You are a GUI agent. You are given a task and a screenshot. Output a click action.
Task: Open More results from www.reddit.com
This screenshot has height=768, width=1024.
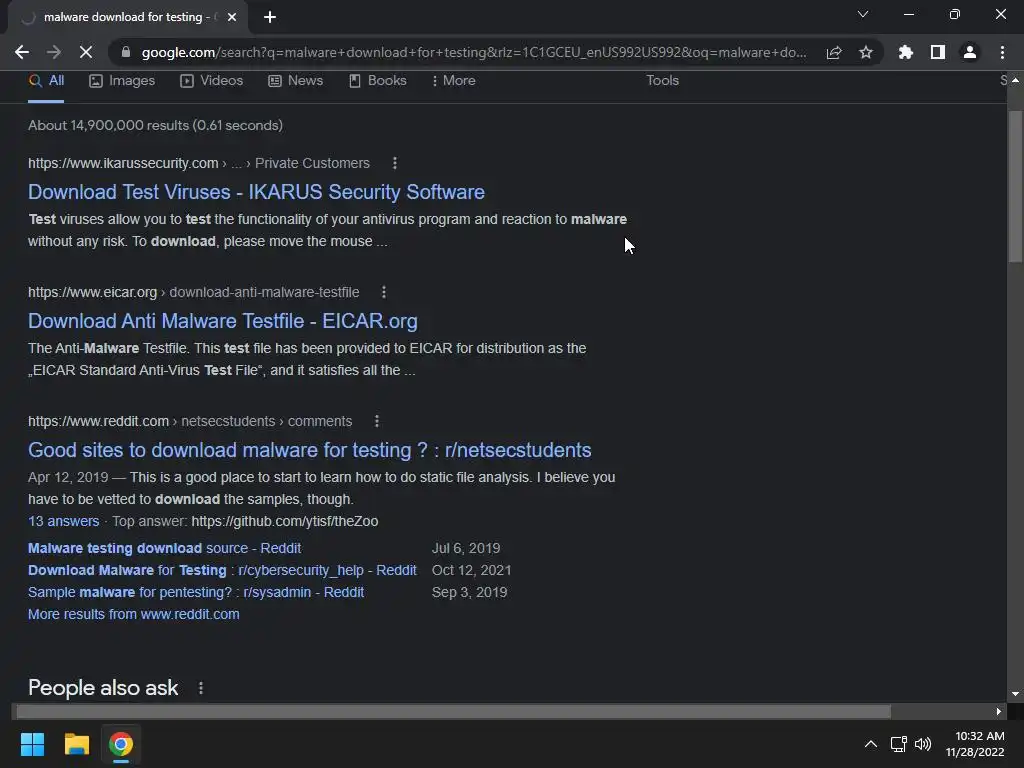(x=134, y=615)
